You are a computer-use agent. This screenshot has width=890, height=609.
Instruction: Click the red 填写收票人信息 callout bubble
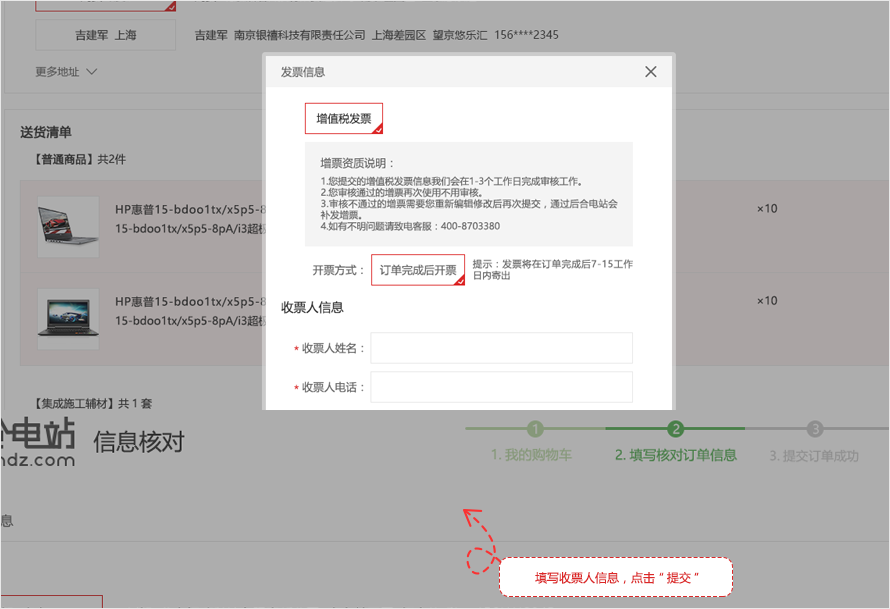click(x=616, y=578)
